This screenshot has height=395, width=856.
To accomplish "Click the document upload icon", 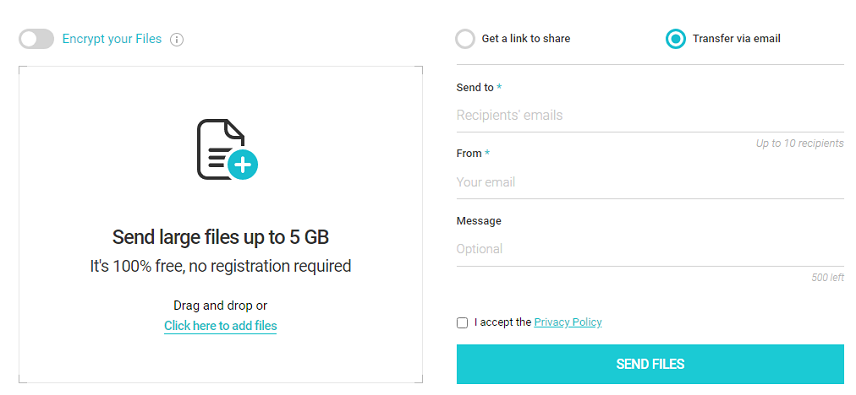I will pos(227,149).
